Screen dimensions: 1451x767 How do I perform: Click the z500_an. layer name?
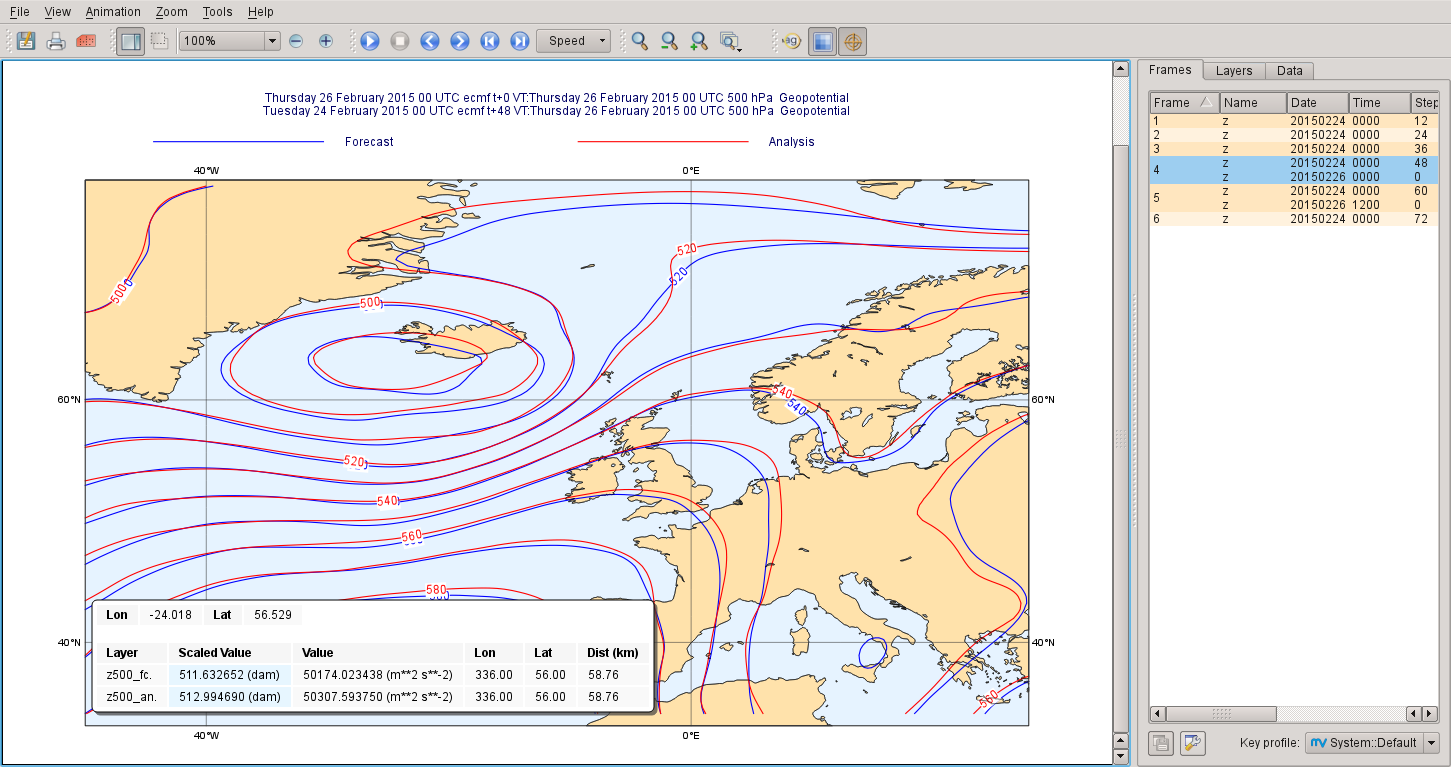point(131,697)
